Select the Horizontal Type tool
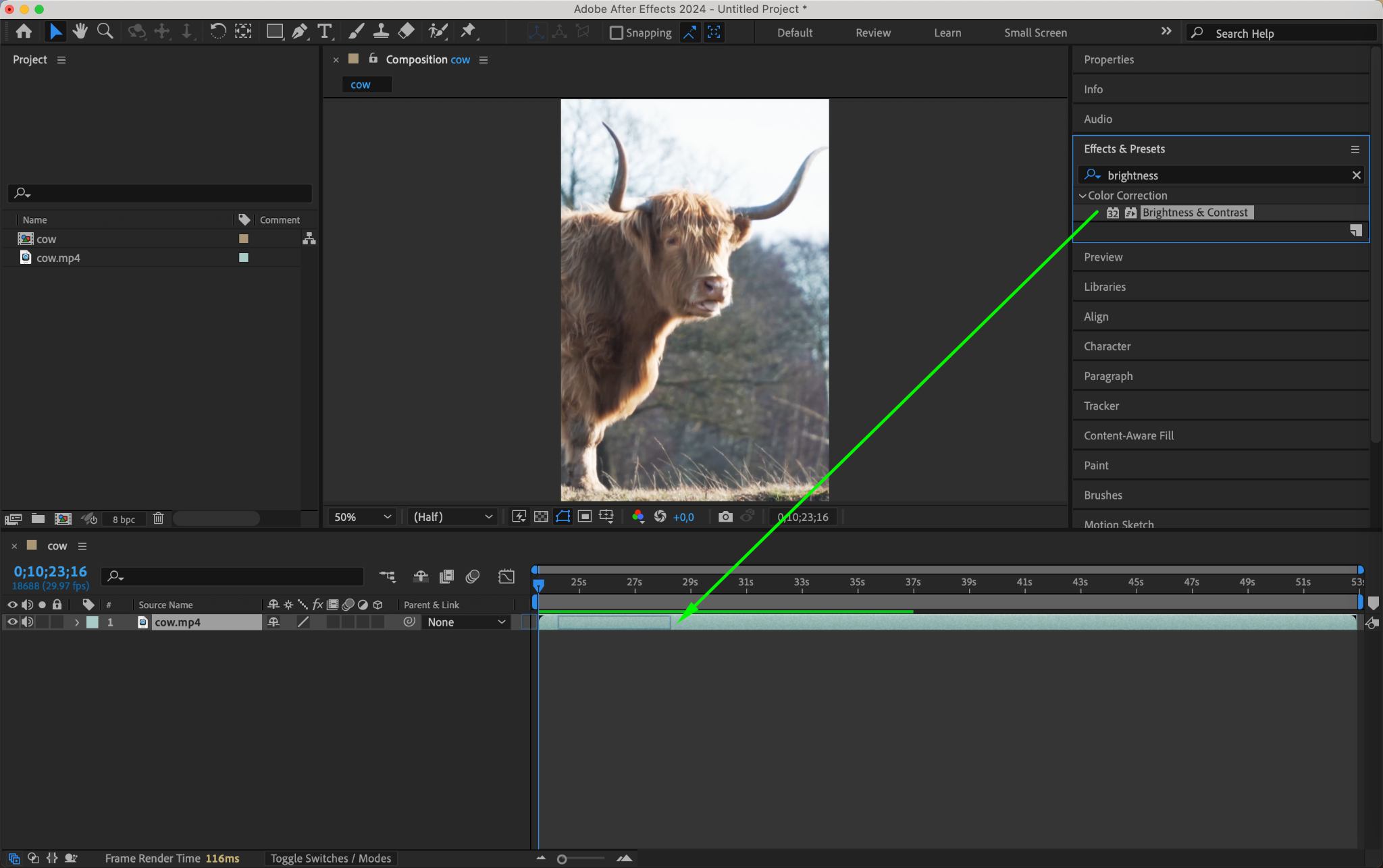The height and width of the screenshot is (868, 1383). (x=325, y=31)
